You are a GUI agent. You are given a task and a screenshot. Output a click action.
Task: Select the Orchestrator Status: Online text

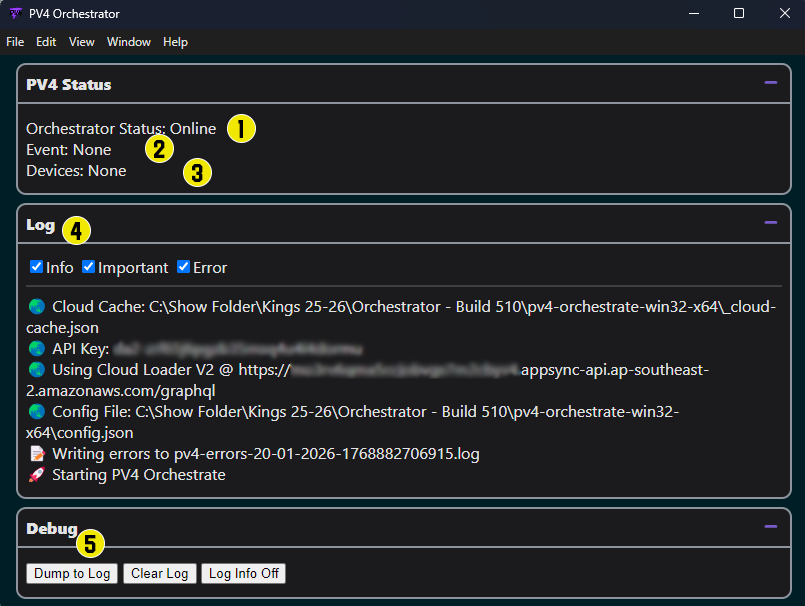coord(121,128)
